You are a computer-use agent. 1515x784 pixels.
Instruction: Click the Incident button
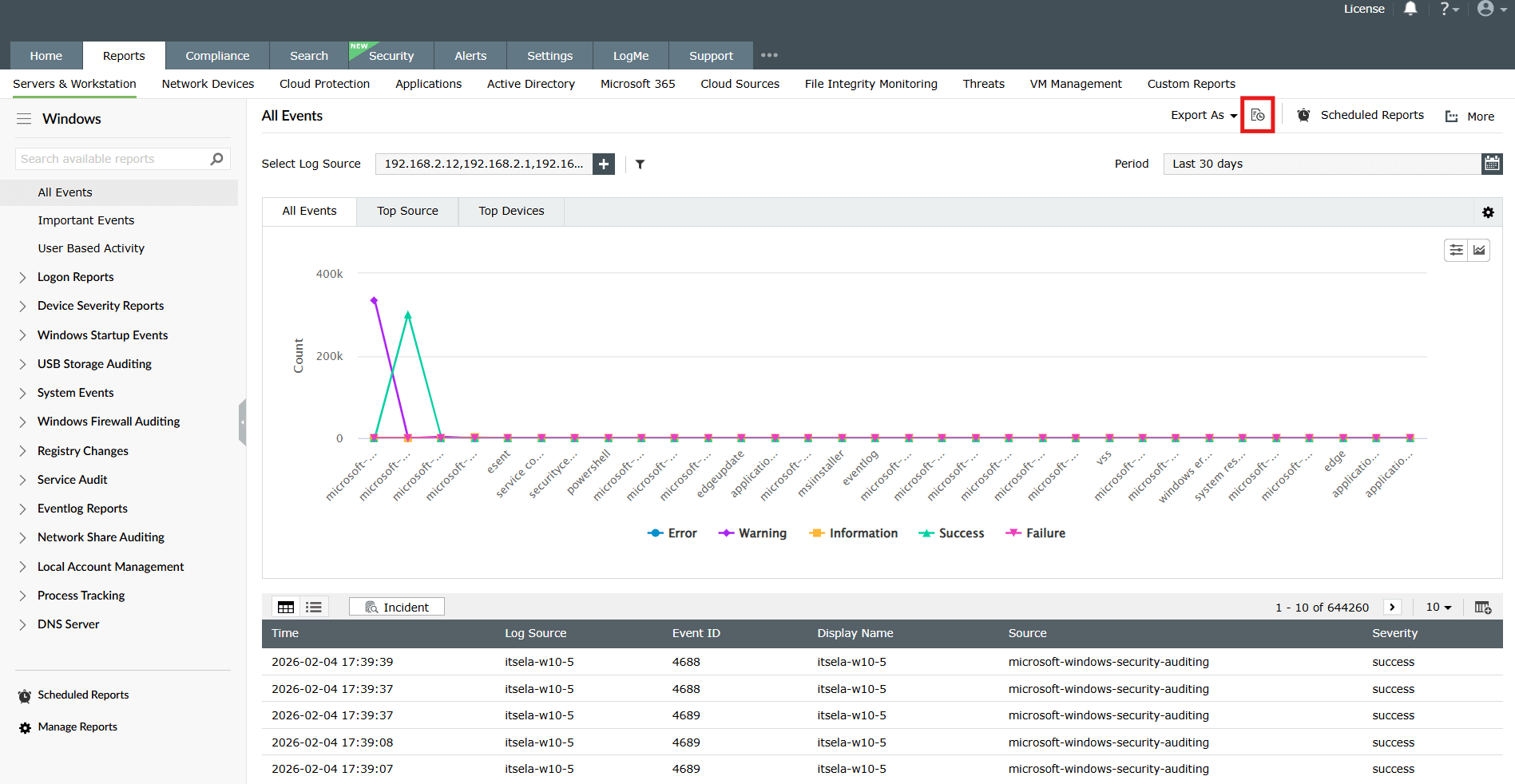pos(397,608)
